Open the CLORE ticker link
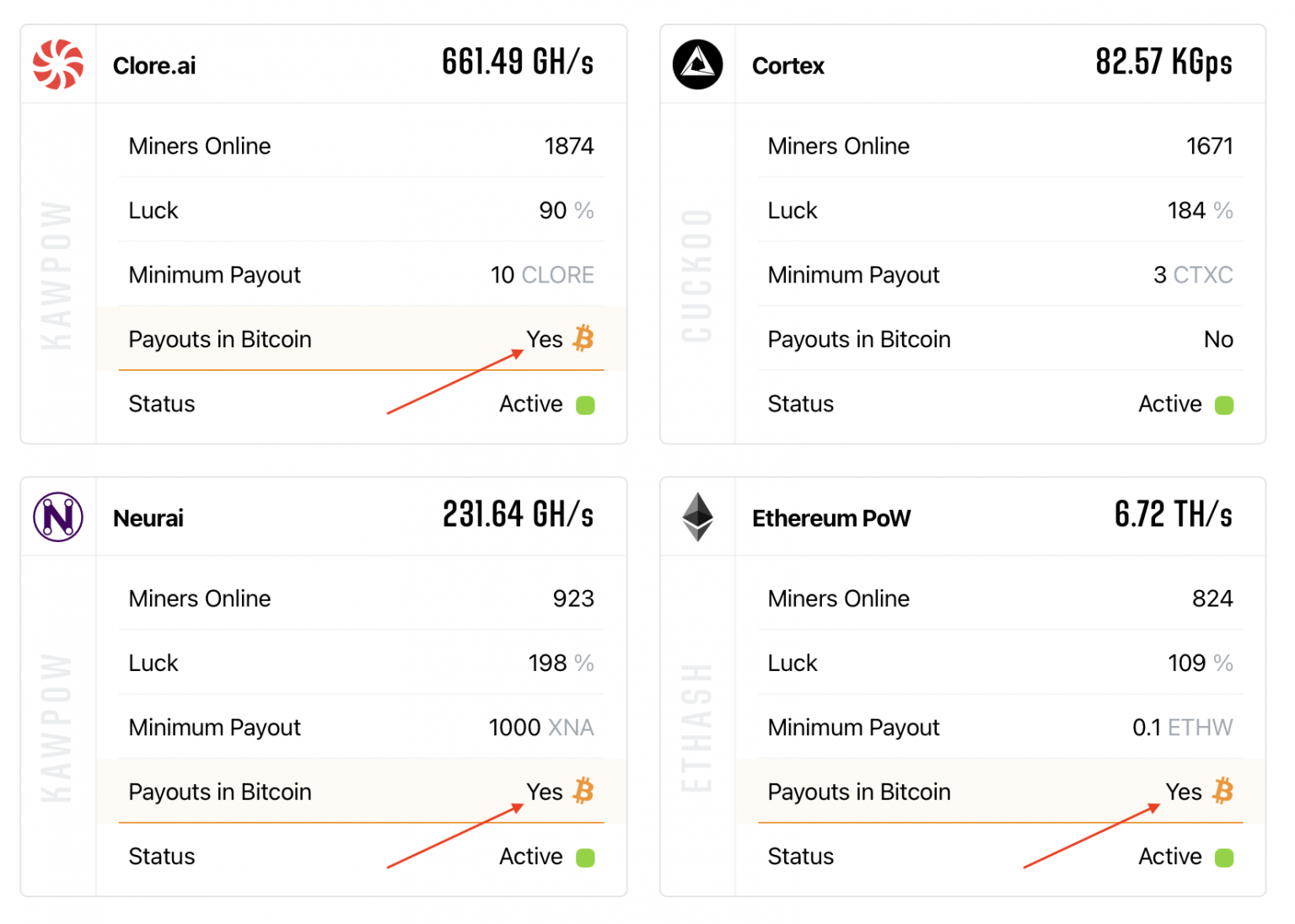This screenshot has height=924, width=1295. coord(558,275)
